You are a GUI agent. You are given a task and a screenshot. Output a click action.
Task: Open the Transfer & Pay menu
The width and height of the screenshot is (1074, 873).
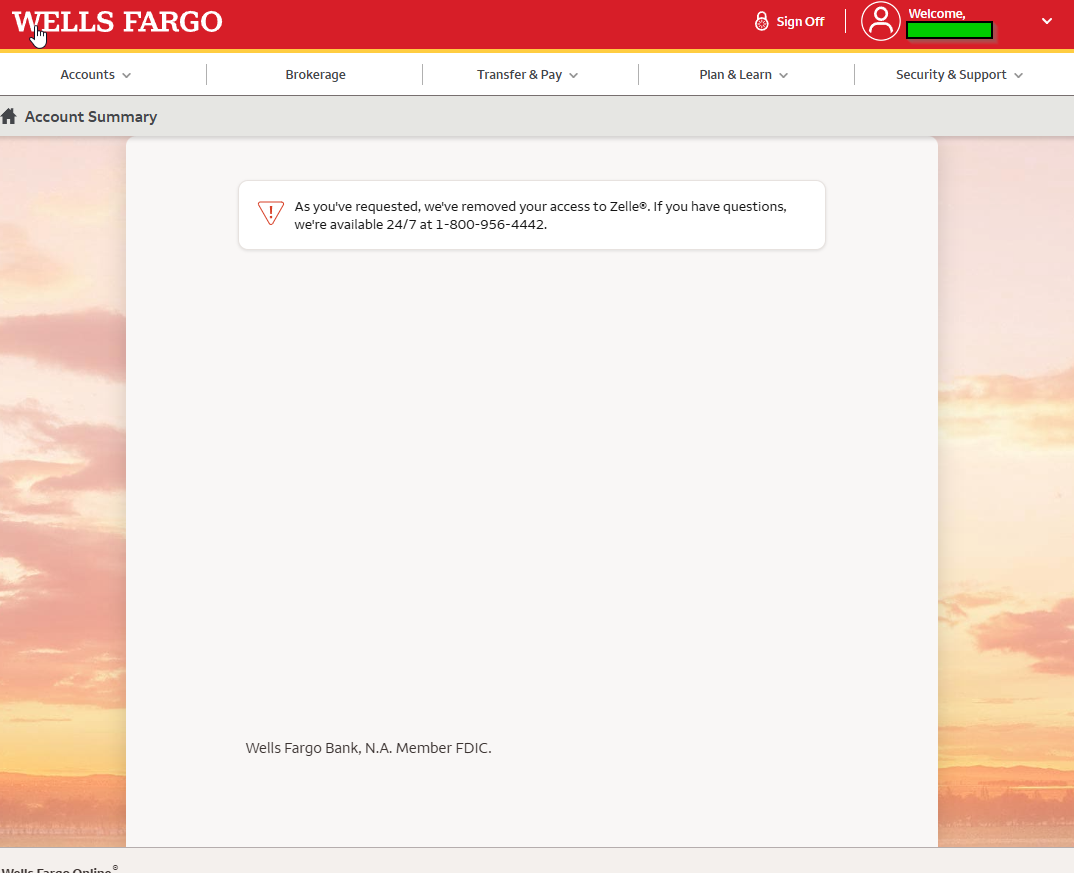(x=519, y=75)
